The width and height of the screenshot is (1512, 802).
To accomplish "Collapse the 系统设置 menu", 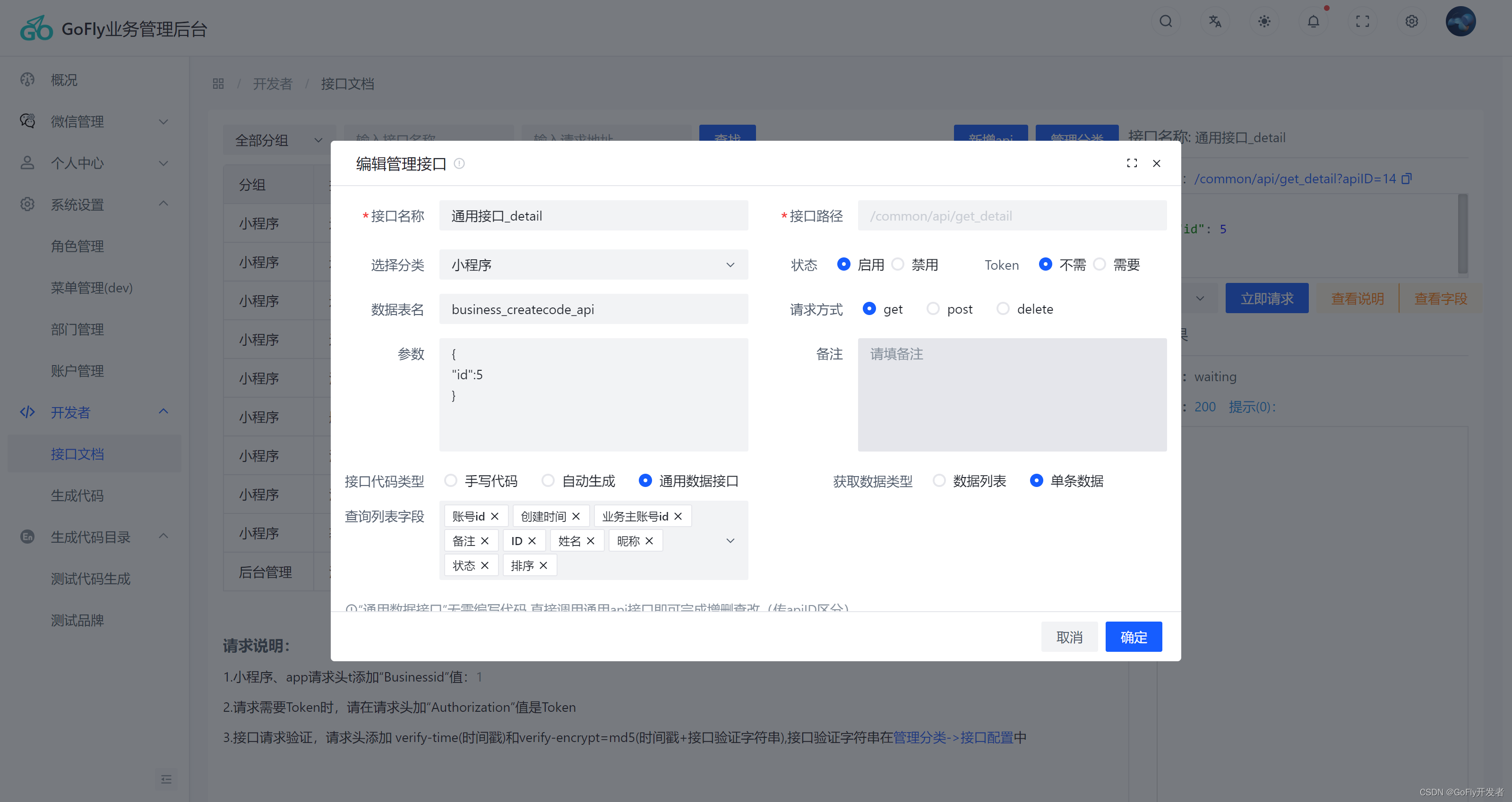I will pos(94,204).
